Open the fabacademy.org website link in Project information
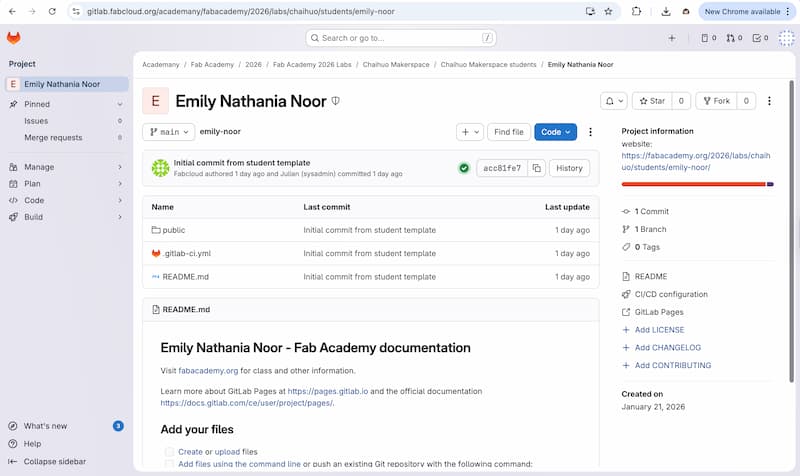The width and height of the screenshot is (800, 476). 695,161
